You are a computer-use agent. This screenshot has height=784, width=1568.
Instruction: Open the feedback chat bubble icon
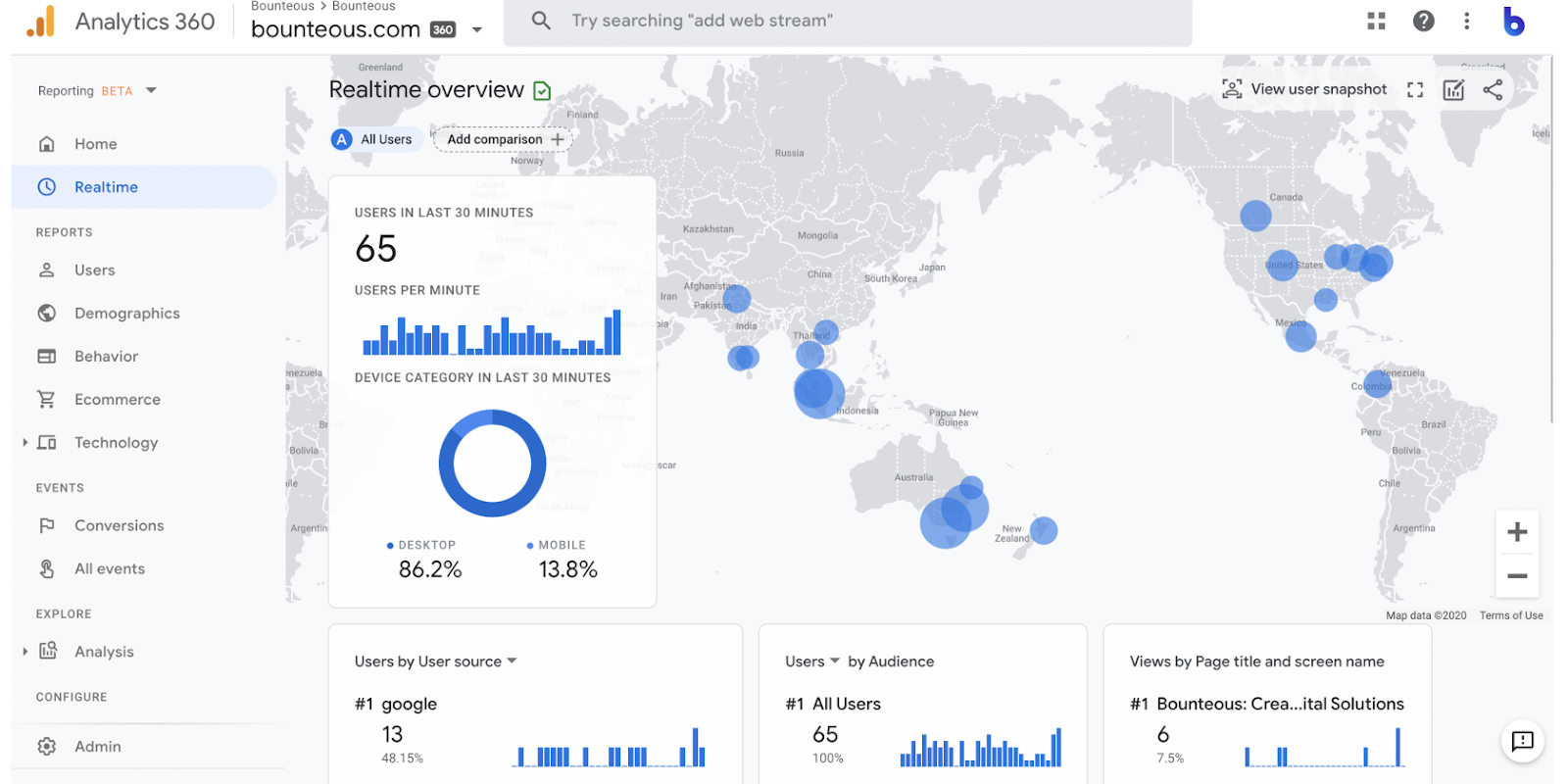[1522, 741]
